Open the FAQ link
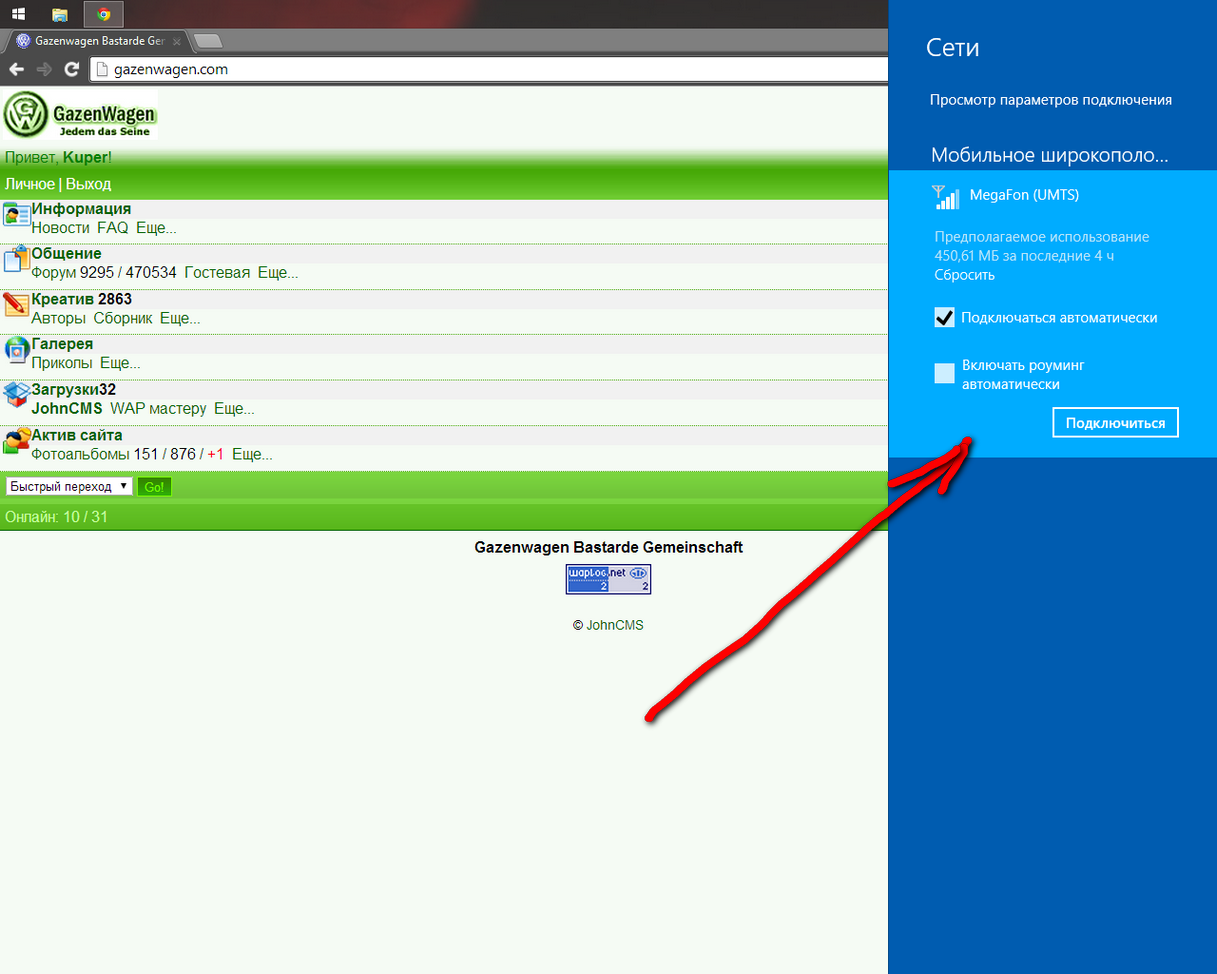Image resolution: width=1217 pixels, height=974 pixels. 112,228
